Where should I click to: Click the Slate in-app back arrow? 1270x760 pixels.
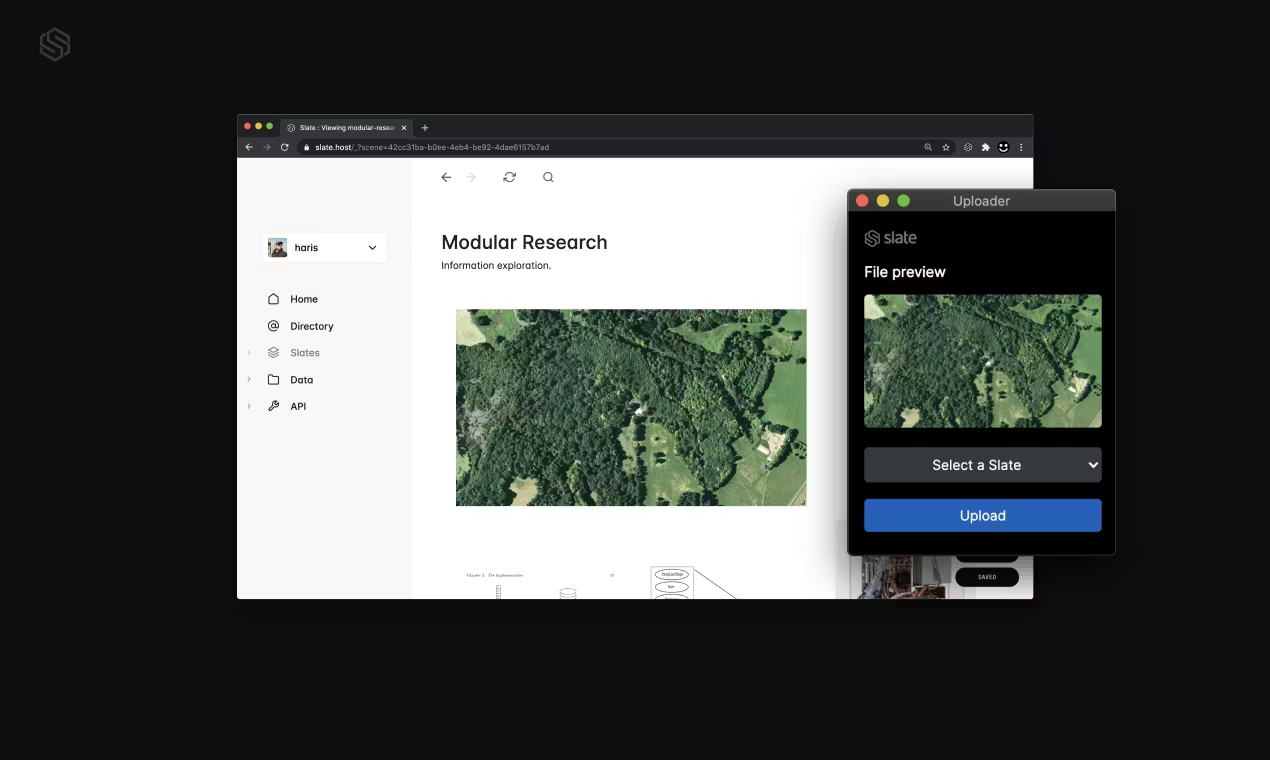(446, 177)
